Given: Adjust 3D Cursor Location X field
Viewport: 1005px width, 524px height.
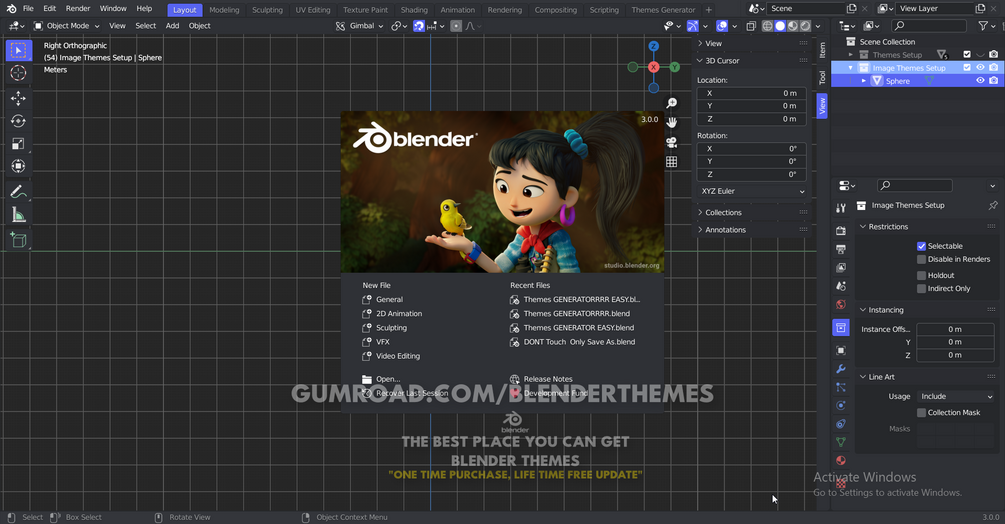Looking at the screenshot, I should 752,94.
